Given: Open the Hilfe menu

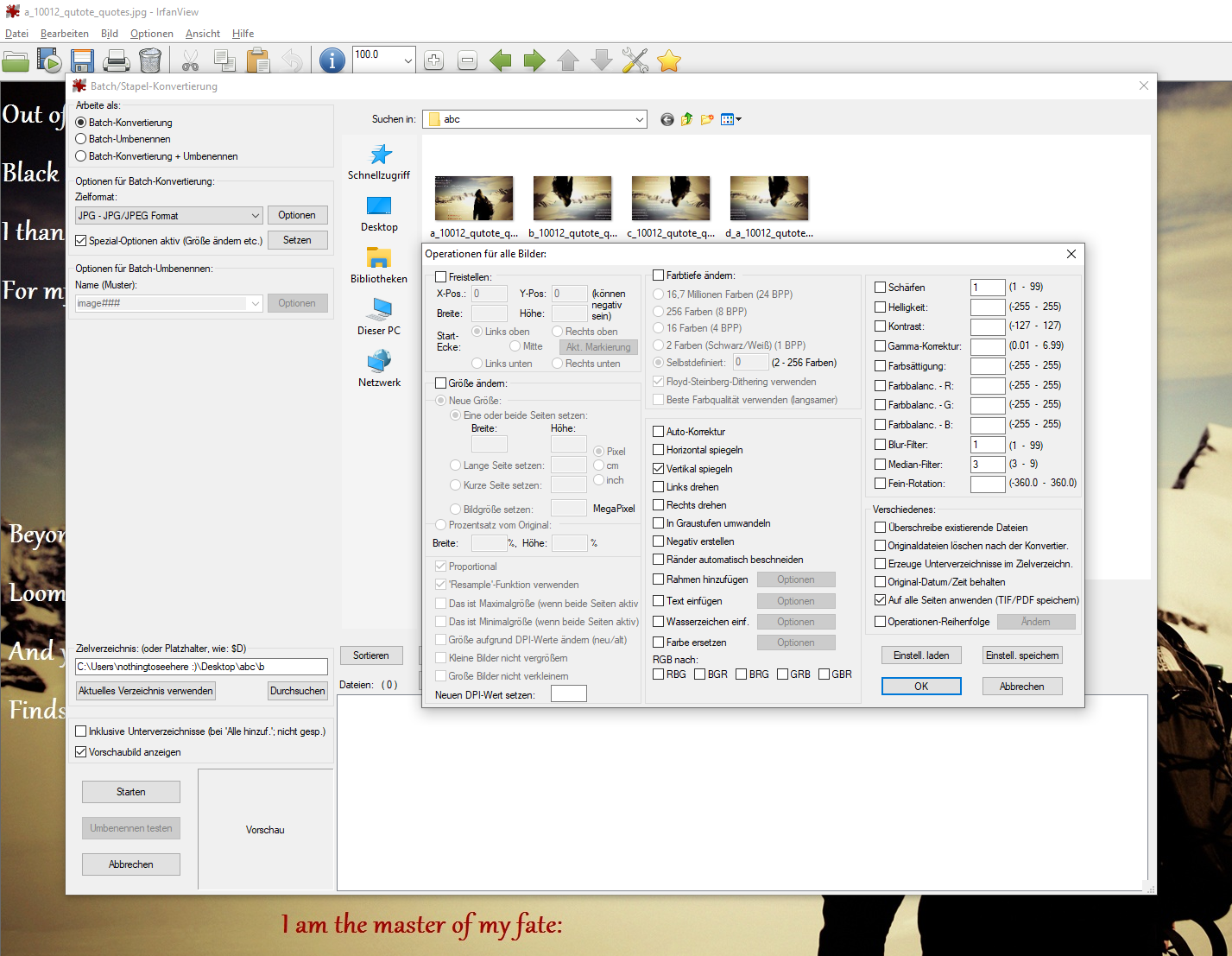Looking at the screenshot, I should 243,34.
